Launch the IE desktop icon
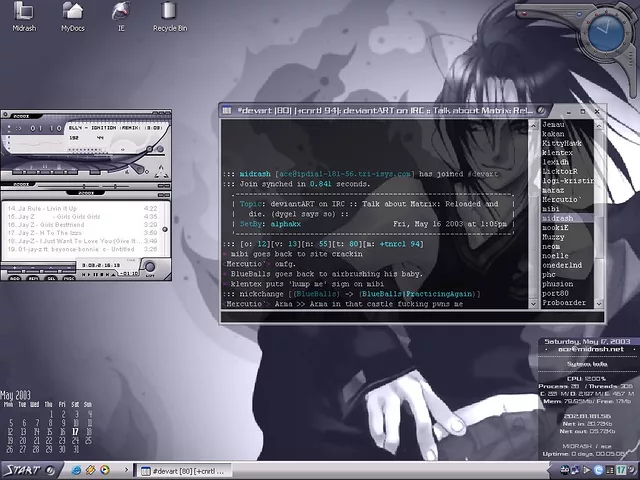Screen dimensions: 640x480 [121, 16]
